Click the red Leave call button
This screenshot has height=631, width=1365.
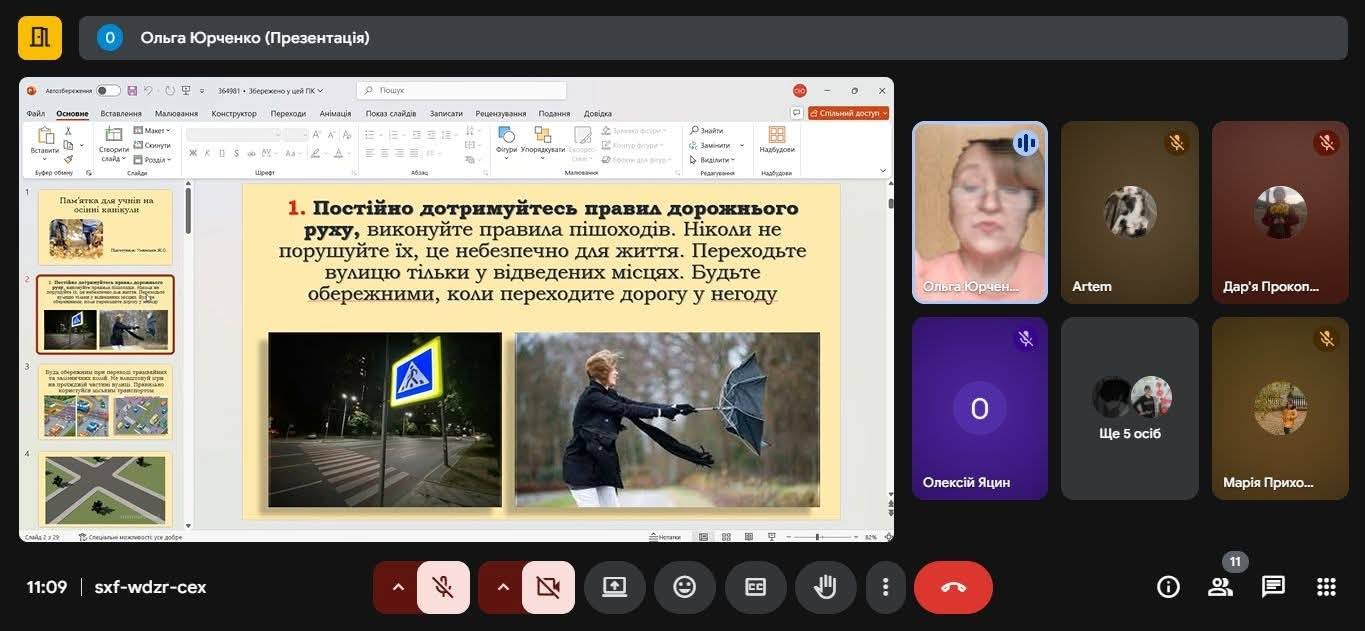click(952, 587)
